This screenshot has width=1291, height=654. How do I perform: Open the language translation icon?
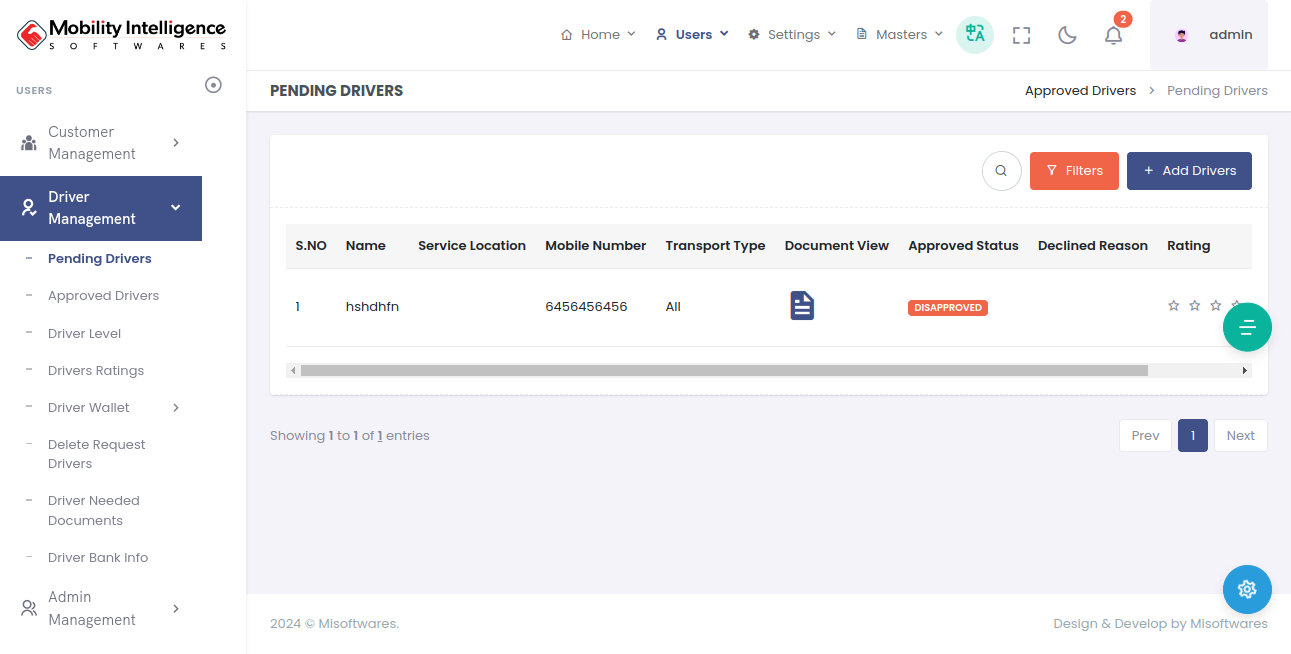(x=974, y=35)
